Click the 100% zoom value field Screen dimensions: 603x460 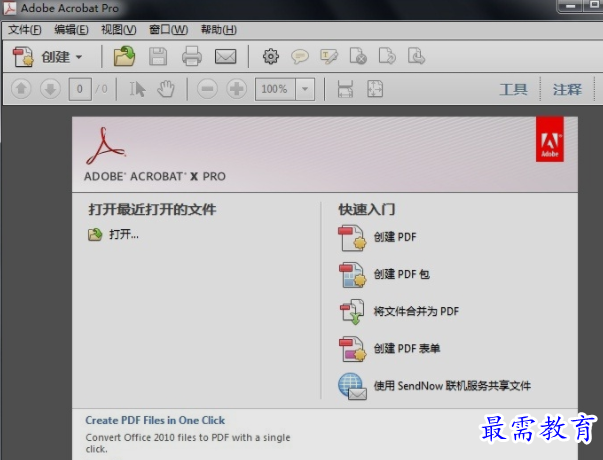pyautogui.click(x=275, y=89)
